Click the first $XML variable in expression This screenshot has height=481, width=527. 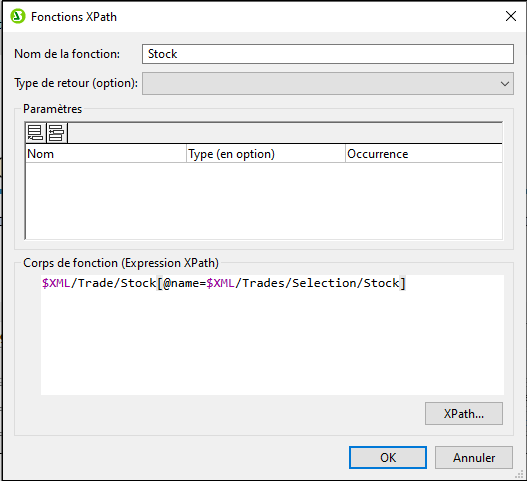click(x=56, y=283)
